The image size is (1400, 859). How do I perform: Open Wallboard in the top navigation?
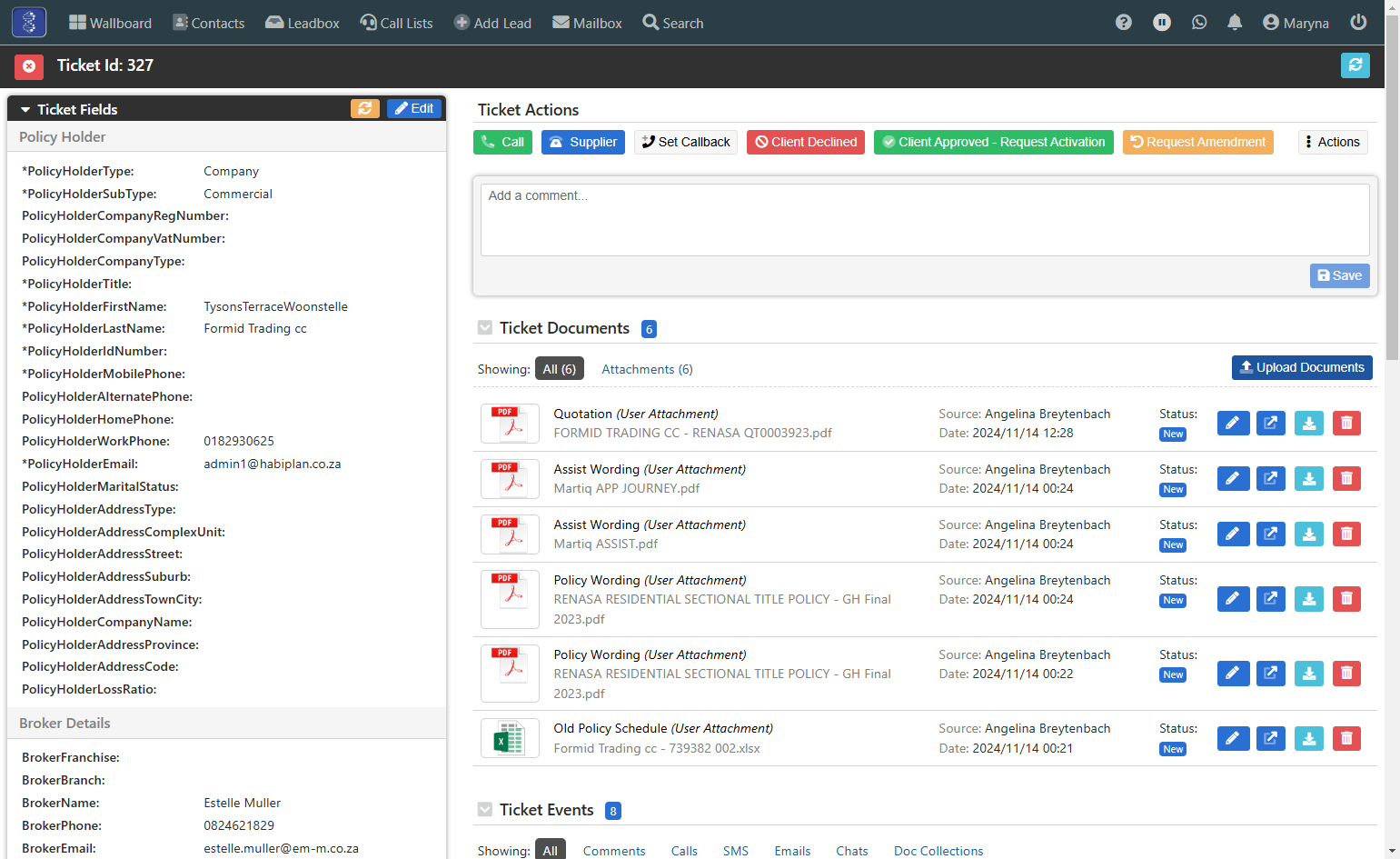click(111, 23)
